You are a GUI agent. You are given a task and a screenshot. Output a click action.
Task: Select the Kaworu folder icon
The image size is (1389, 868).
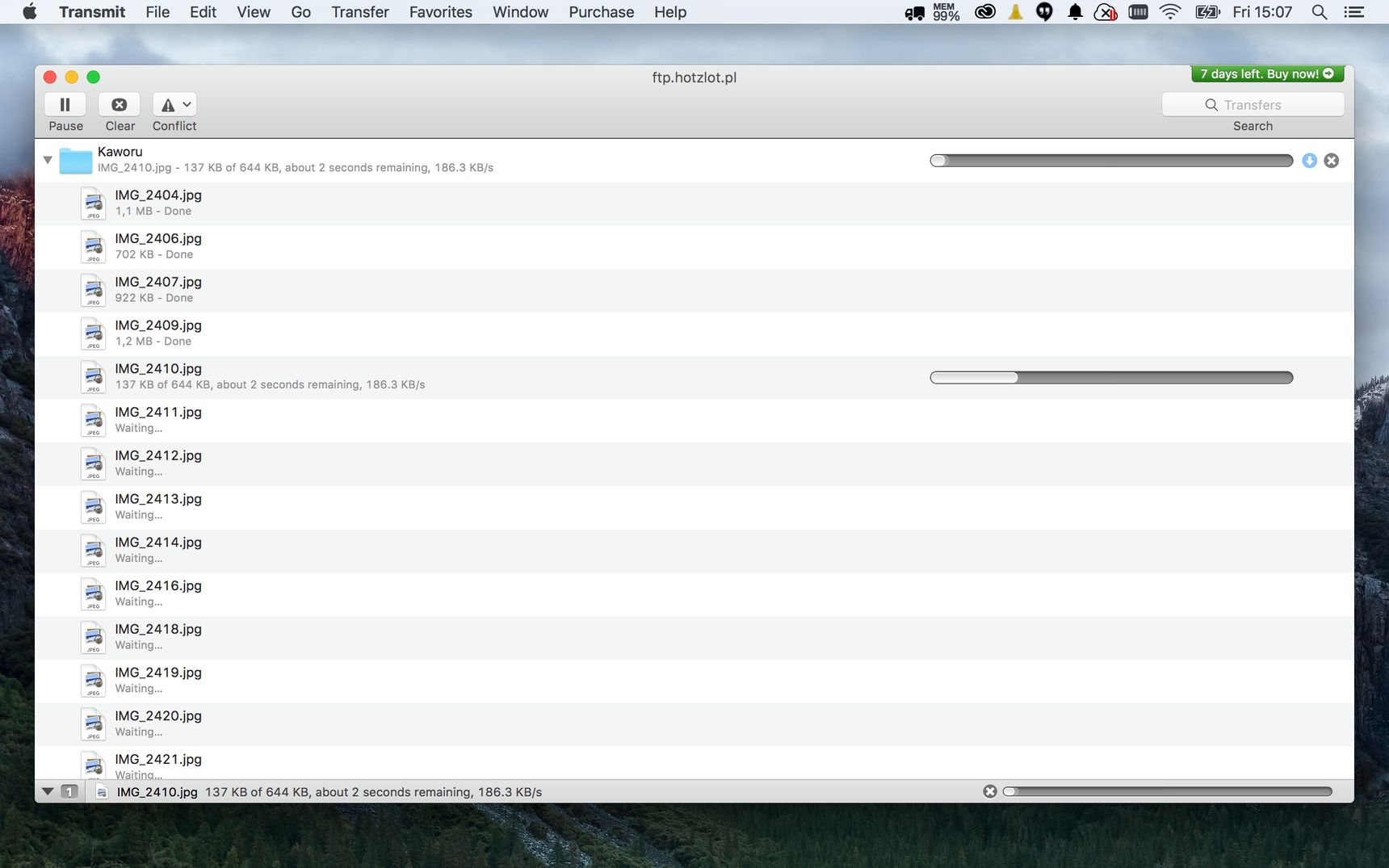click(x=76, y=161)
